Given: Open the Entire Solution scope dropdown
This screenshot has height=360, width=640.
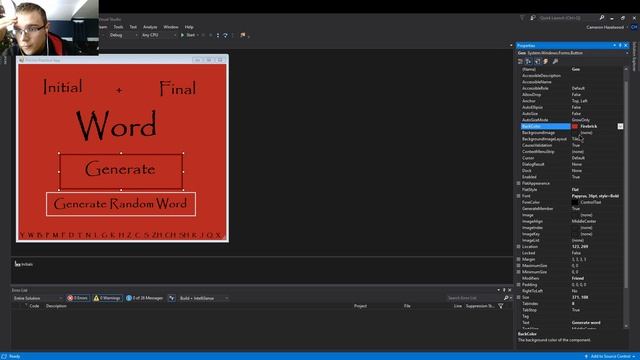Looking at the screenshot, I should (x=38, y=298).
